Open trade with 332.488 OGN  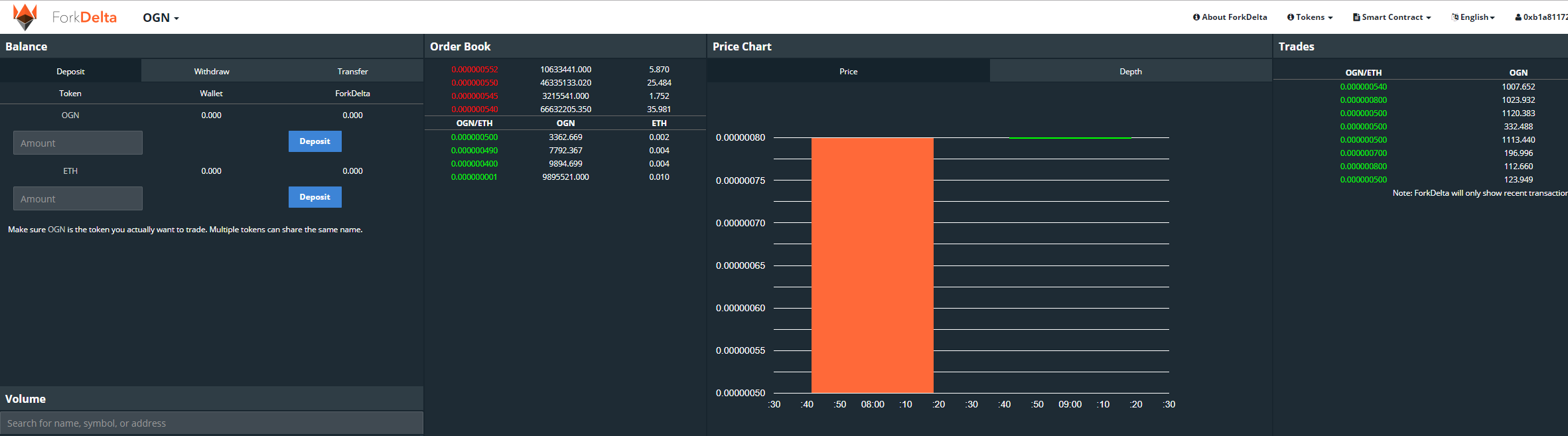(x=1421, y=126)
